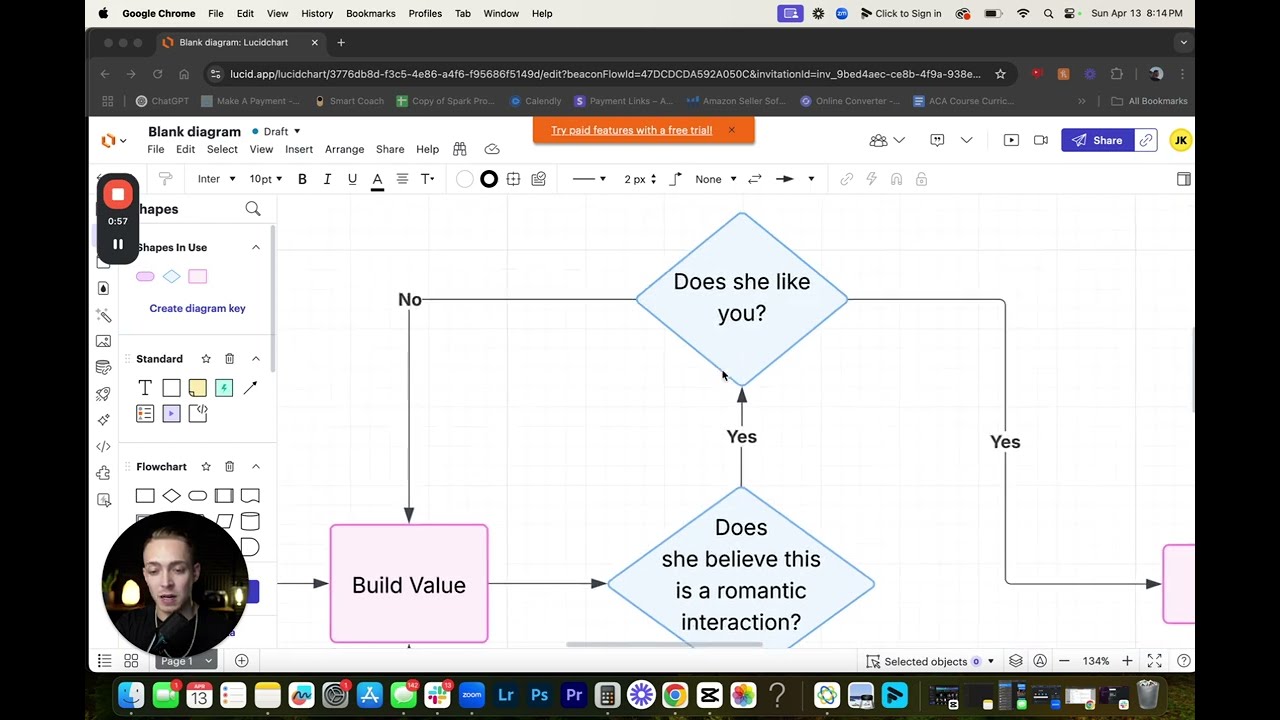The width and height of the screenshot is (1280, 720).
Task: Add a new page with plus button
Action: [241, 661]
